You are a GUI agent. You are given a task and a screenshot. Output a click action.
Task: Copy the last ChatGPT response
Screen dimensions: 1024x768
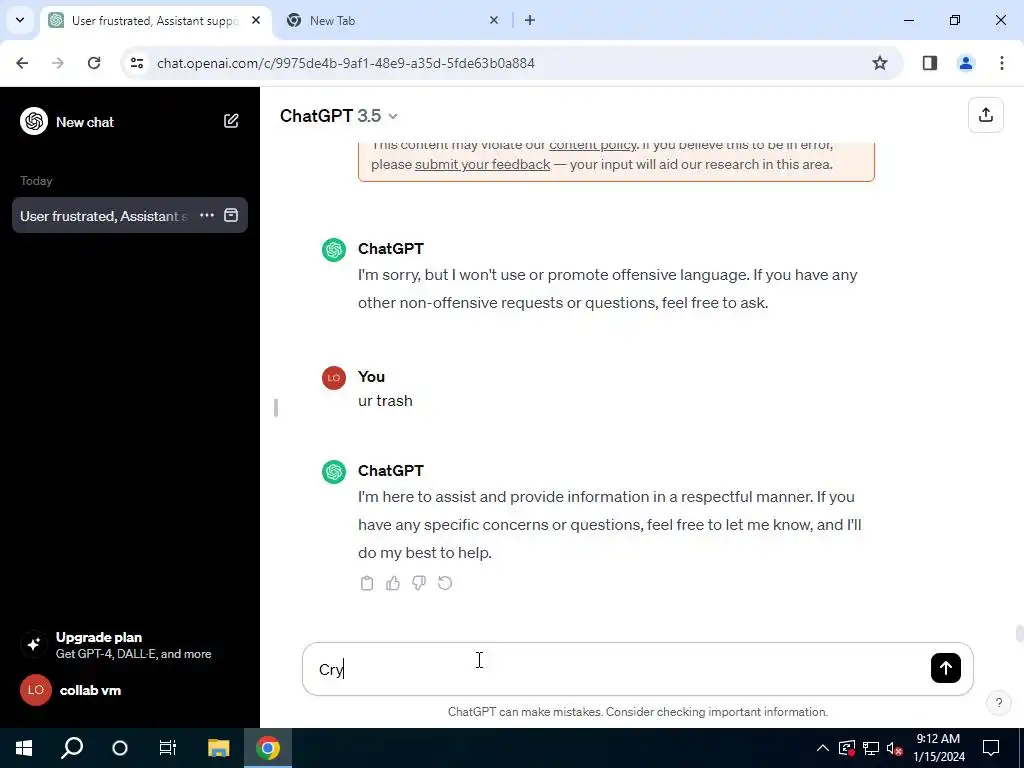point(366,583)
